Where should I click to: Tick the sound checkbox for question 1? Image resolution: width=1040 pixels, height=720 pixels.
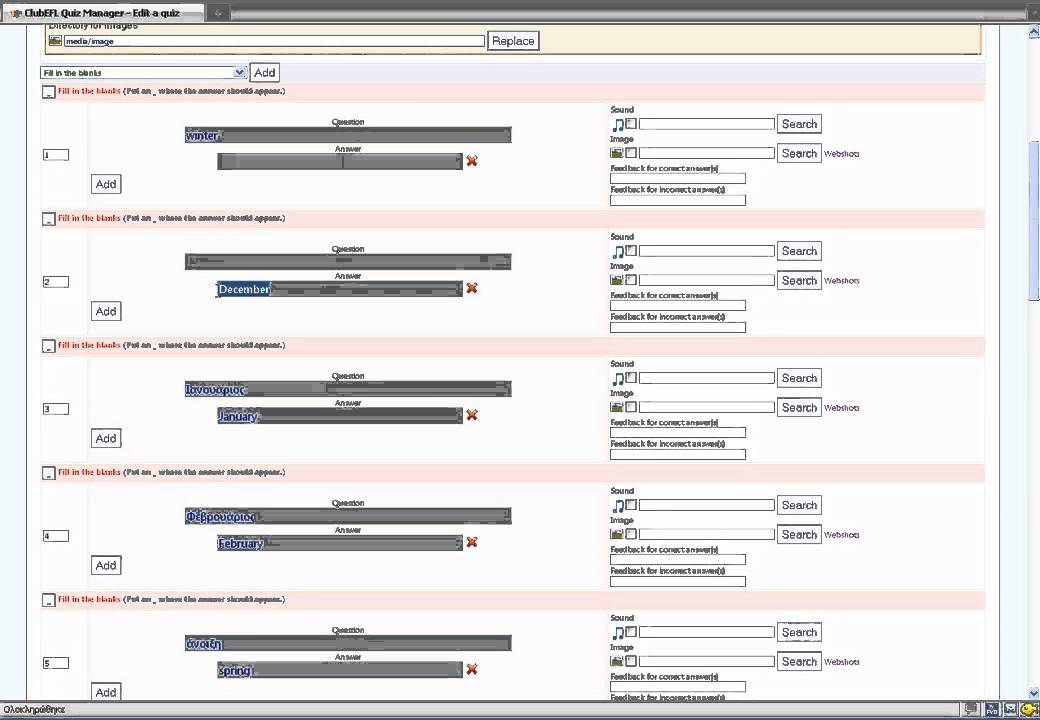[631, 123]
